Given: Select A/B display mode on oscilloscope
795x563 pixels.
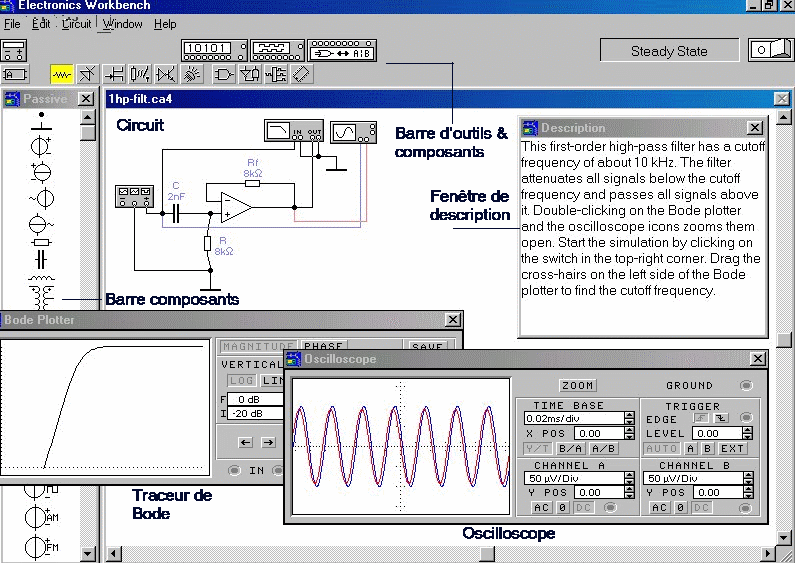Looking at the screenshot, I should 603,448.
